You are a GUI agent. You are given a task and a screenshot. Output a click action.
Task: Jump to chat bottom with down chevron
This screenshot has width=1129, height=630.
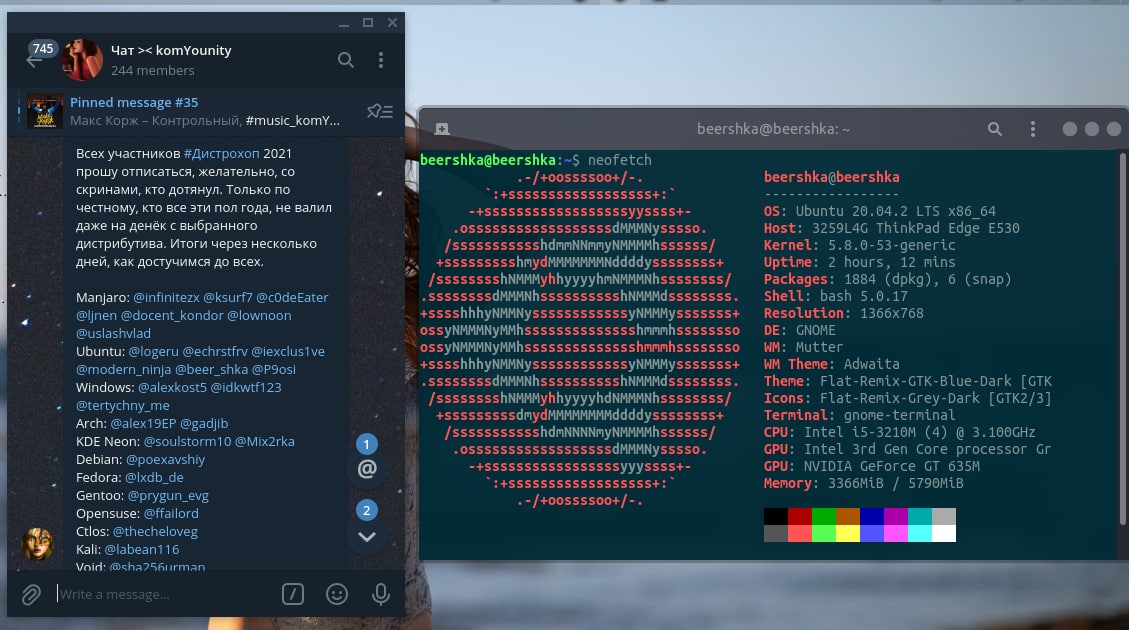(x=366, y=536)
